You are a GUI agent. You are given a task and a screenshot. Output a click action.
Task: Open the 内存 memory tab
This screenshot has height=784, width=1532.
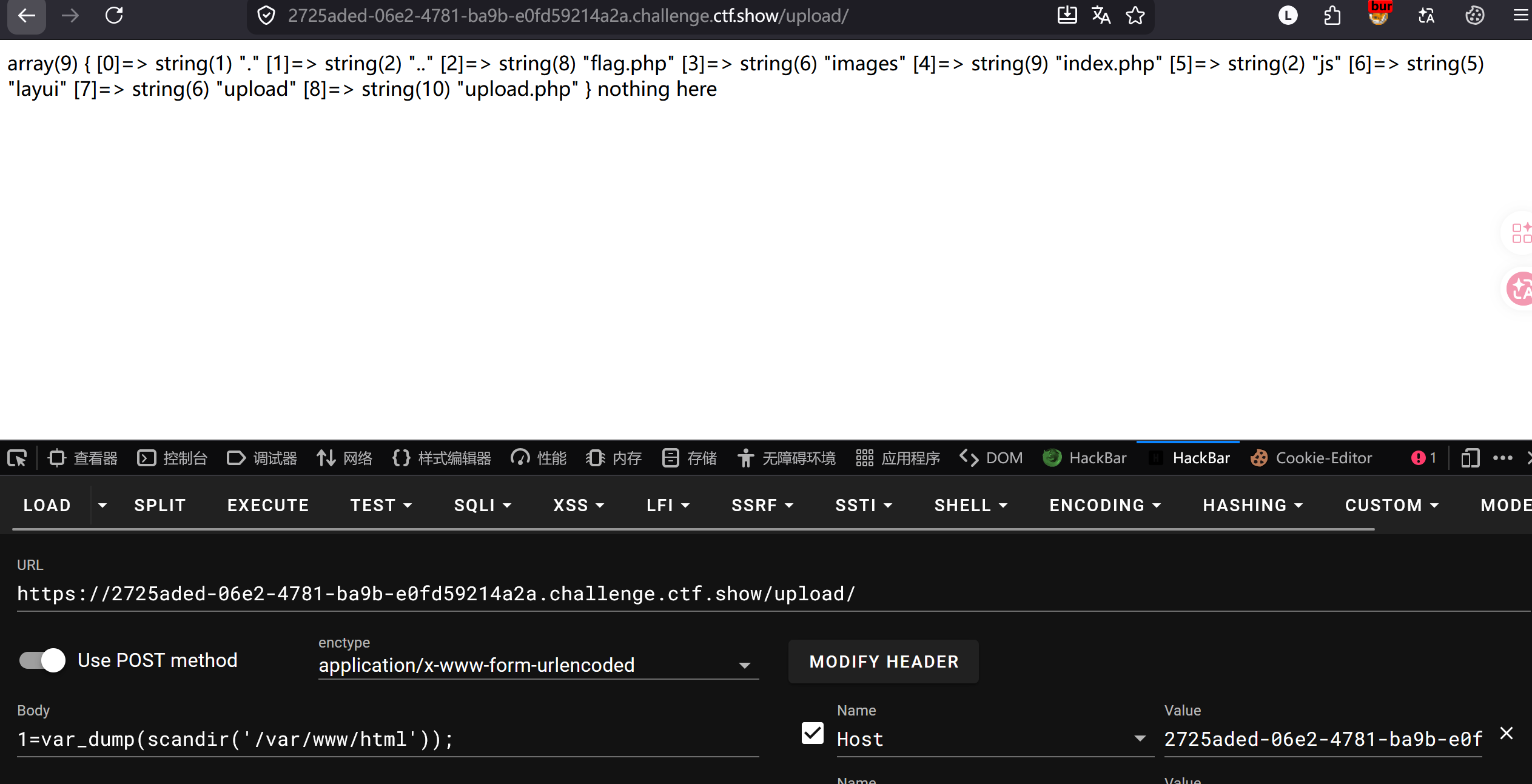click(x=614, y=458)
